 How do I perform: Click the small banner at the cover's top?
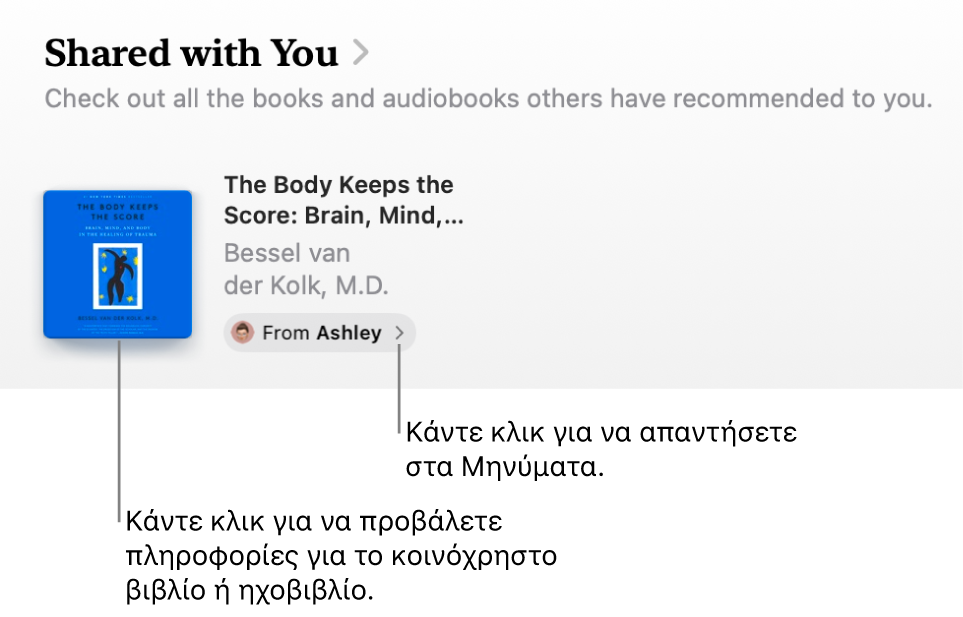(117, 197)
